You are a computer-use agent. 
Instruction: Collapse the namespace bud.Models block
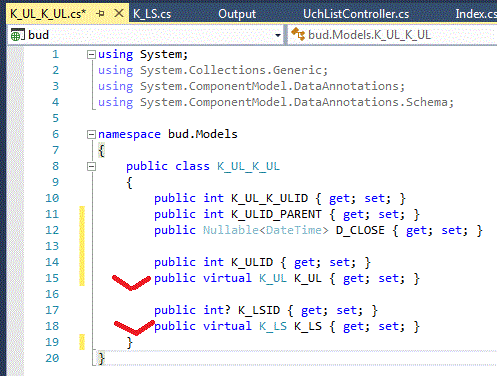point(91,134)
